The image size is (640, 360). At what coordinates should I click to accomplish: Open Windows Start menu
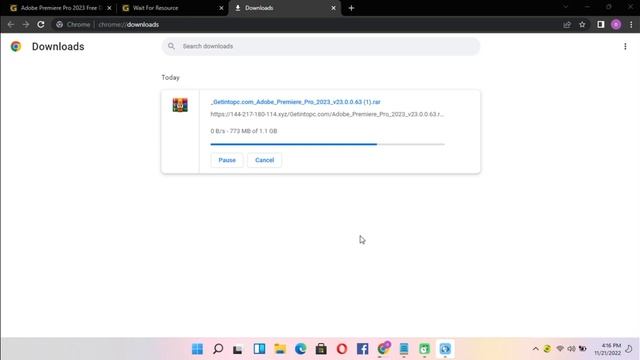198,349
